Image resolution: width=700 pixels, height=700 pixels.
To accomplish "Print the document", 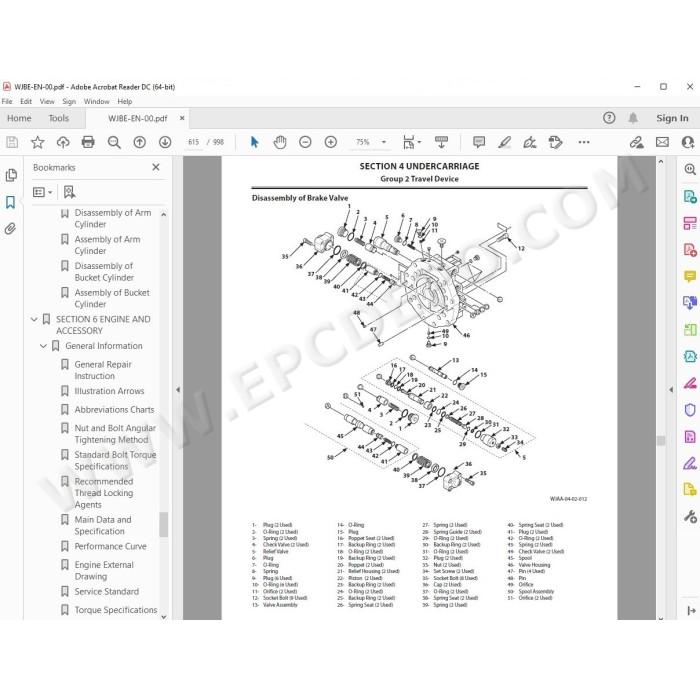I will (88, 142).
